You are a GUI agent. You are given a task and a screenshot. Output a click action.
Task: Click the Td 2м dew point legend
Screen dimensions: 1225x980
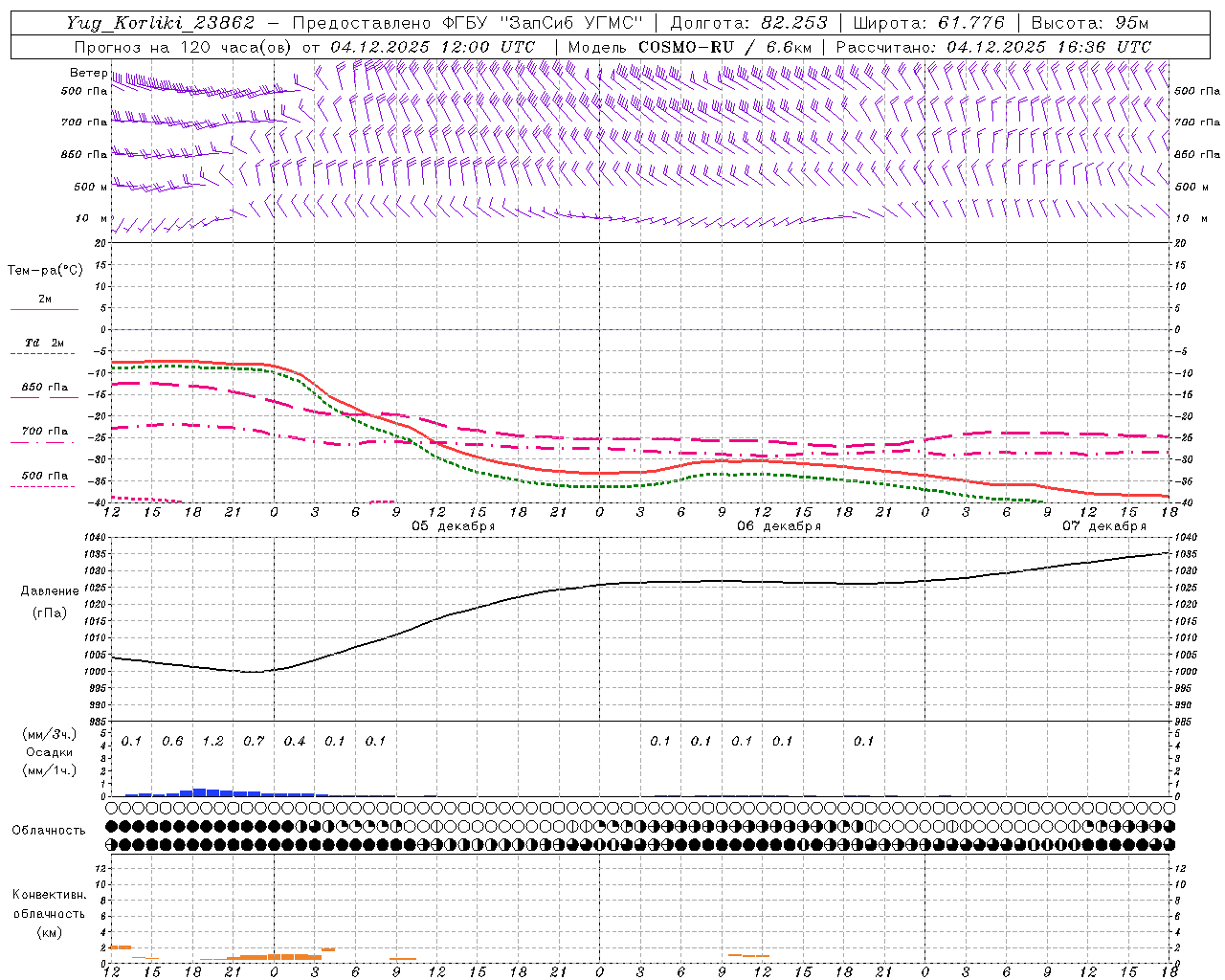[x=44, y=346]
